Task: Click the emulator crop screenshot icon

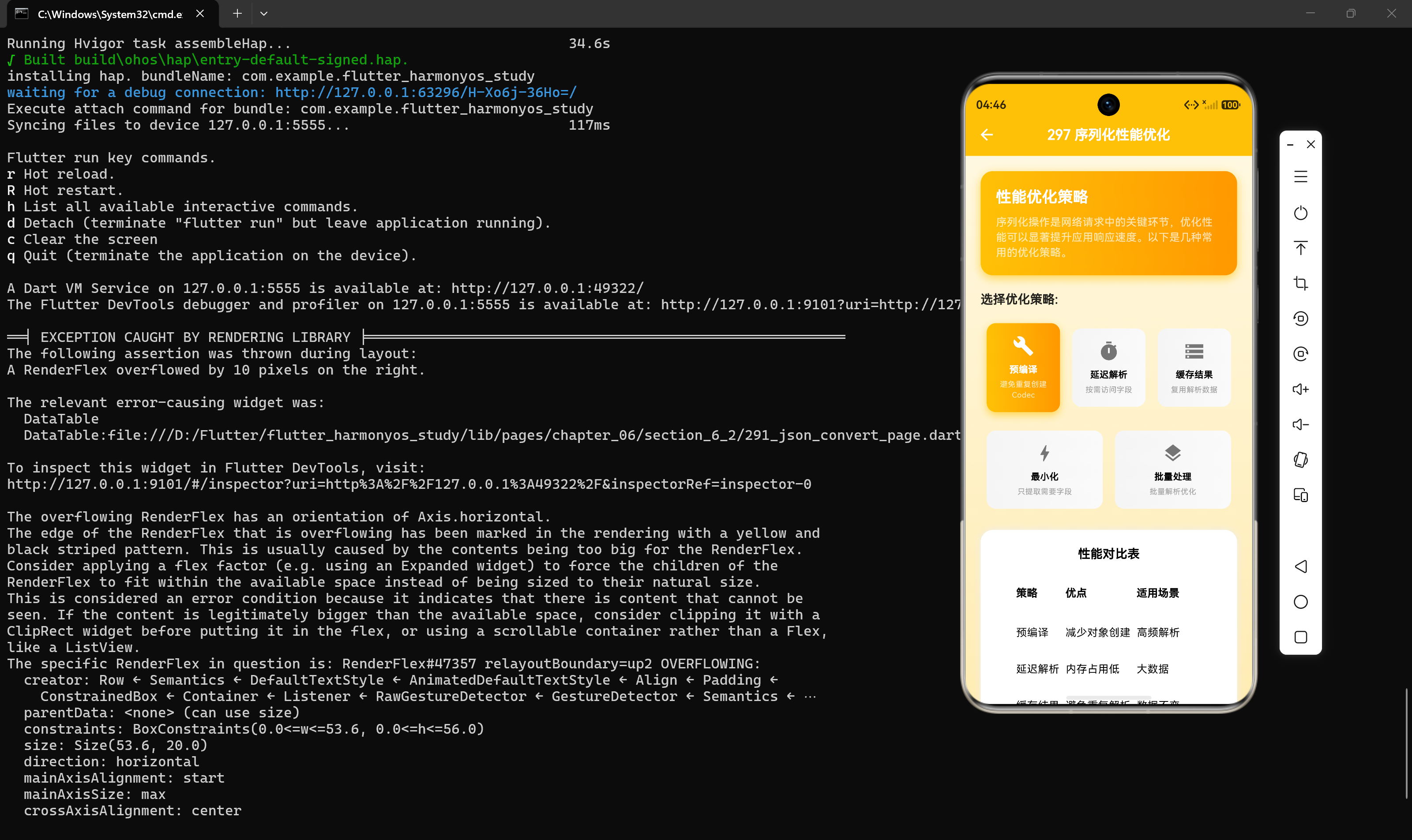Action: [1300, 283]
